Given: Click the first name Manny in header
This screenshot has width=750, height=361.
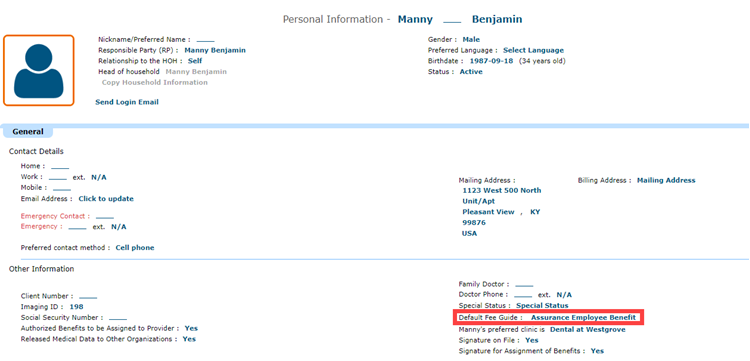Looking at the screenshot, I should click(415, 20).
